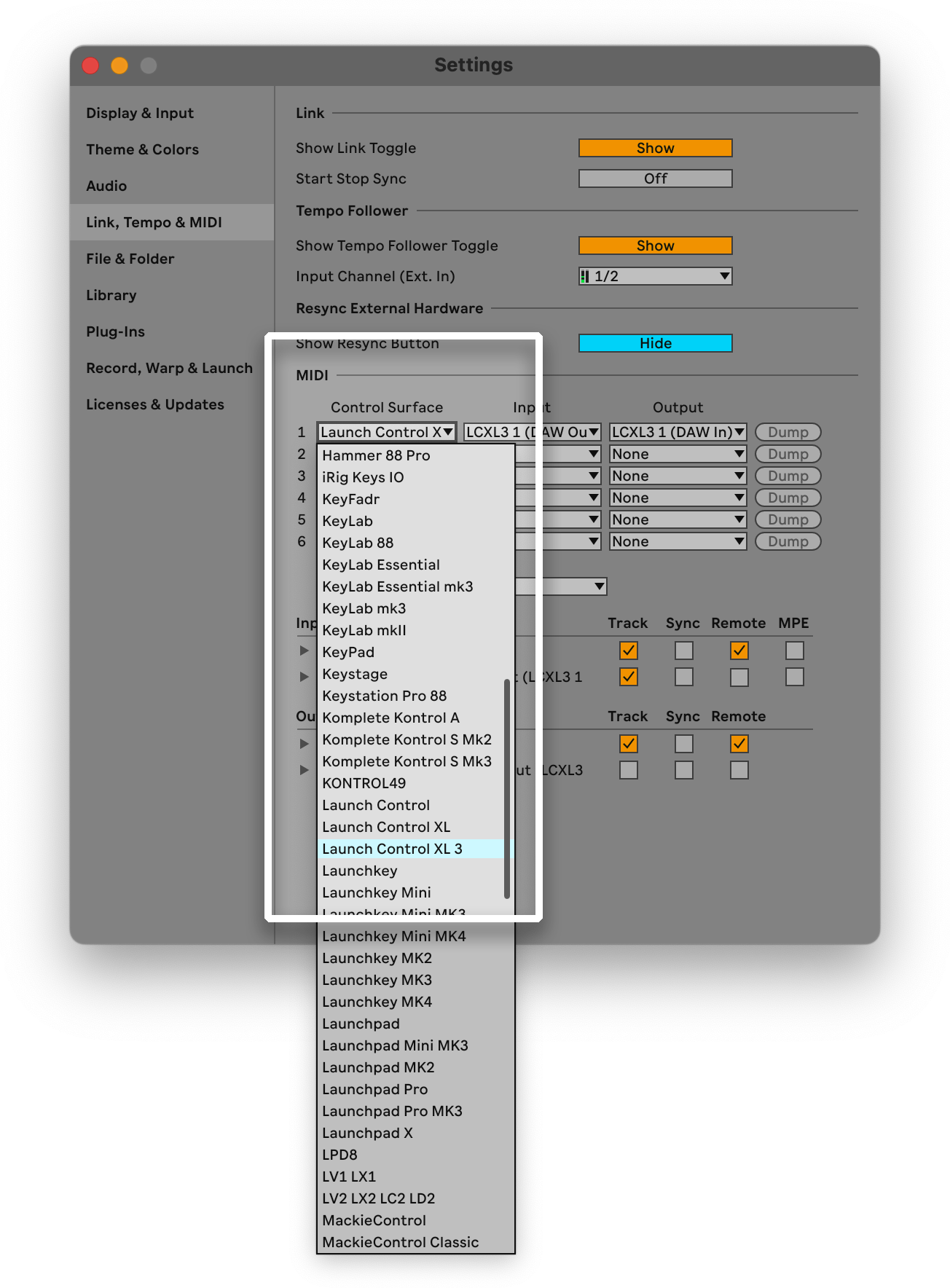Open Control Surface 1 dropdown showing Launch Control X
Image resolution: width=950 pixels, height=1288 pixels.
[x=387, y=432]
